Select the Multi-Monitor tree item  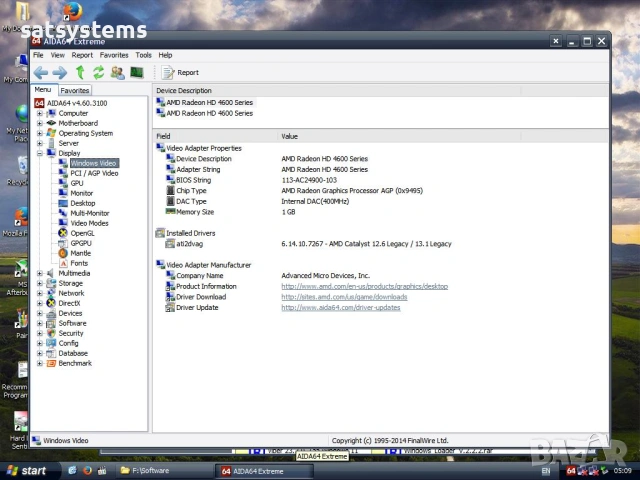click(x=90, y=213)
